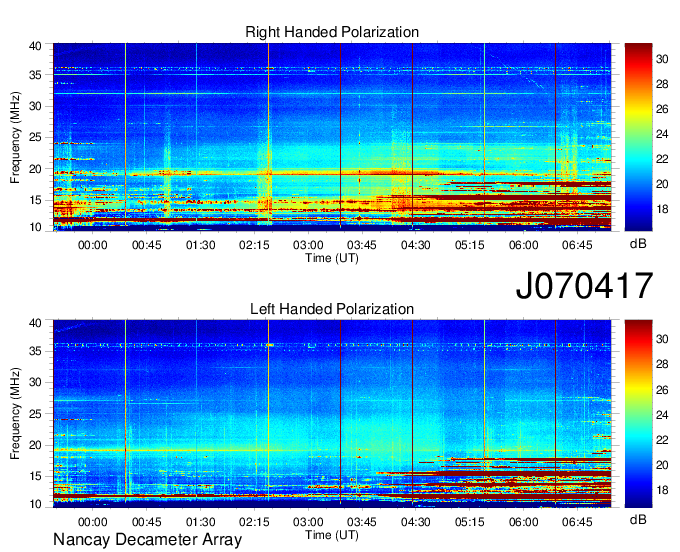Click 10 MHz tick on Right Handed frequency axis
This screenshot has width=680, height=552.
(35, 227)
